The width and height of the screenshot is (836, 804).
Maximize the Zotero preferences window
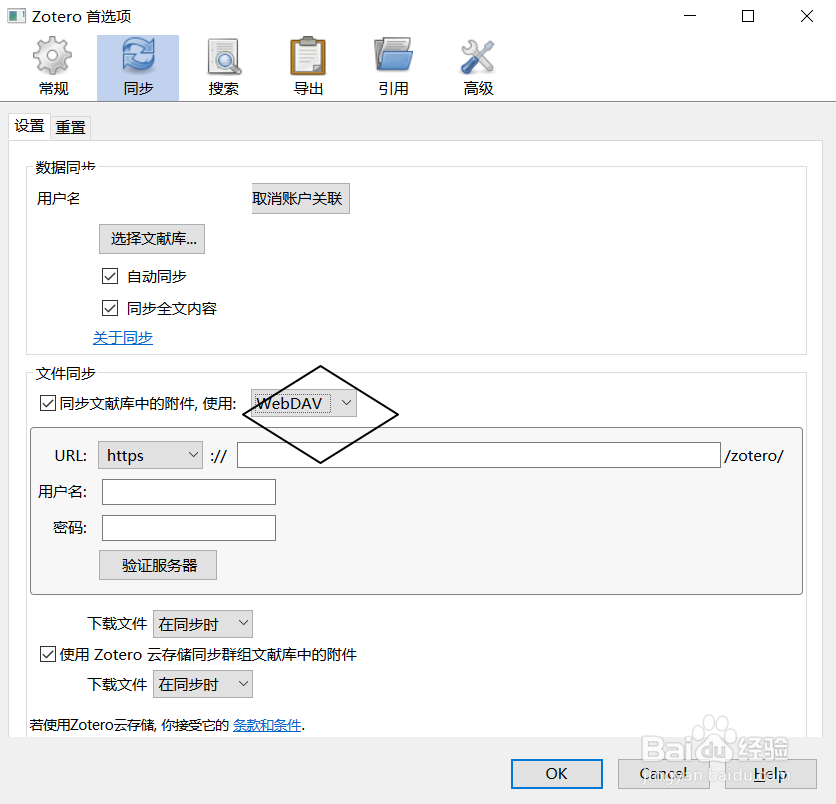748,16
